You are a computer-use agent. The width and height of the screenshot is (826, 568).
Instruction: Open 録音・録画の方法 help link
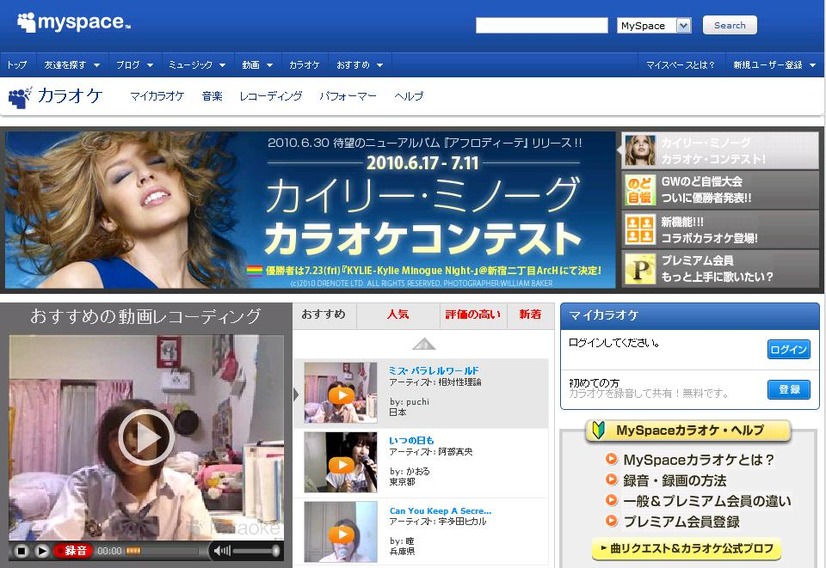tap(675, 480)
